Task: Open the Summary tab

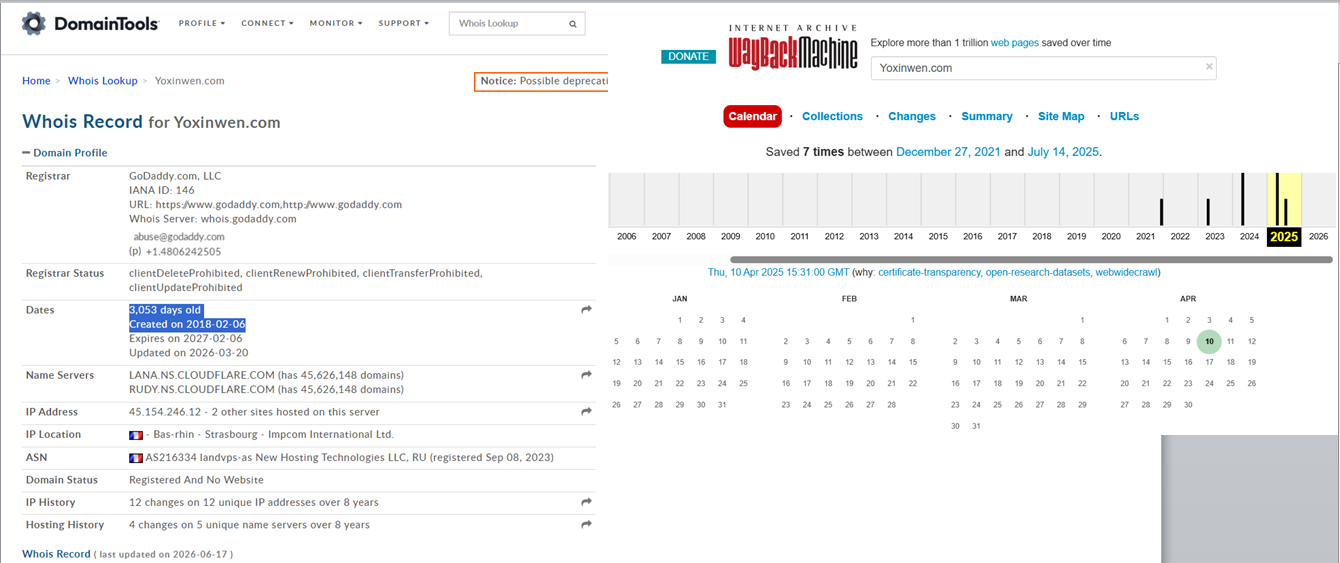Action: coord(987,116)
